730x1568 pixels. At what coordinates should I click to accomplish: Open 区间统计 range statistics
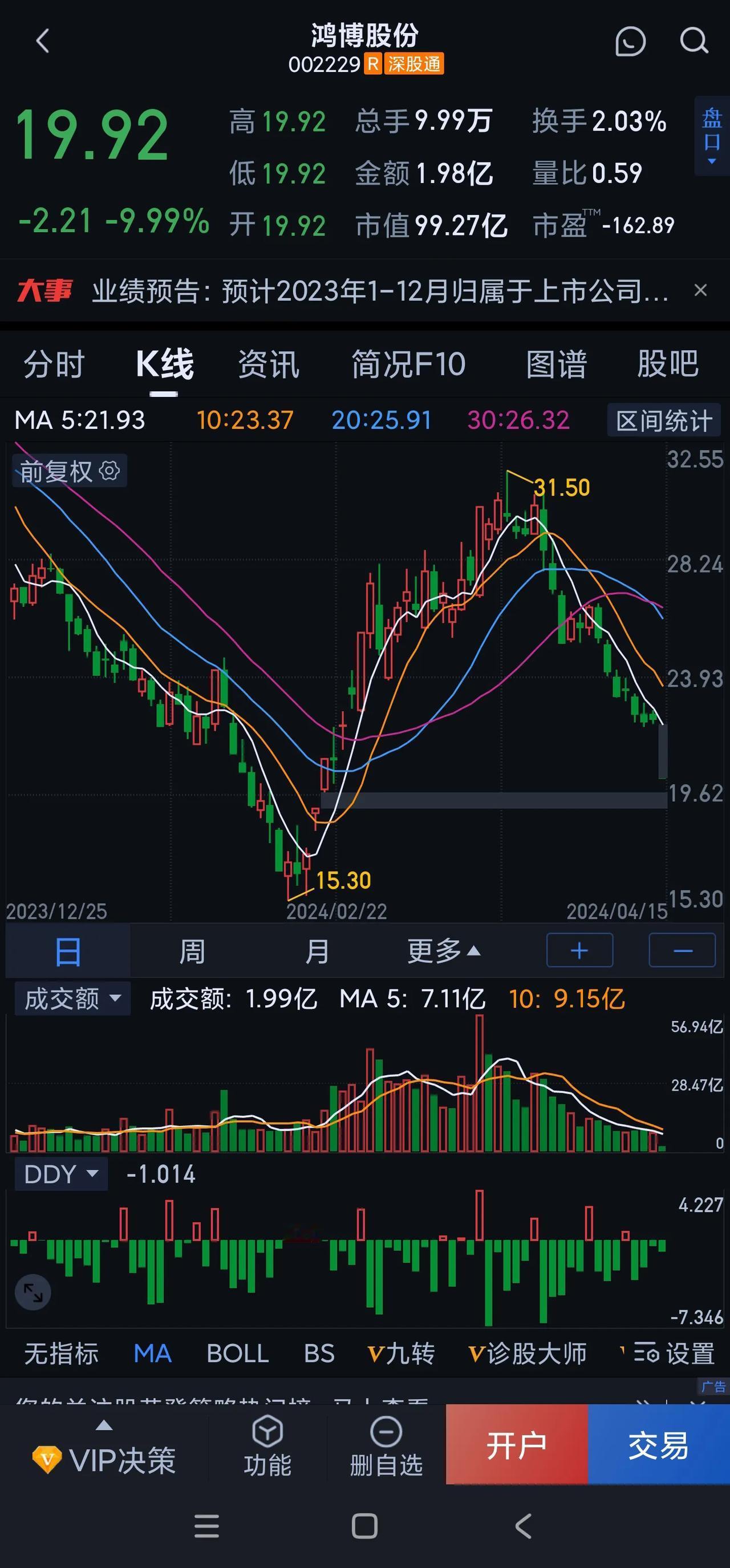pos(664,420)
